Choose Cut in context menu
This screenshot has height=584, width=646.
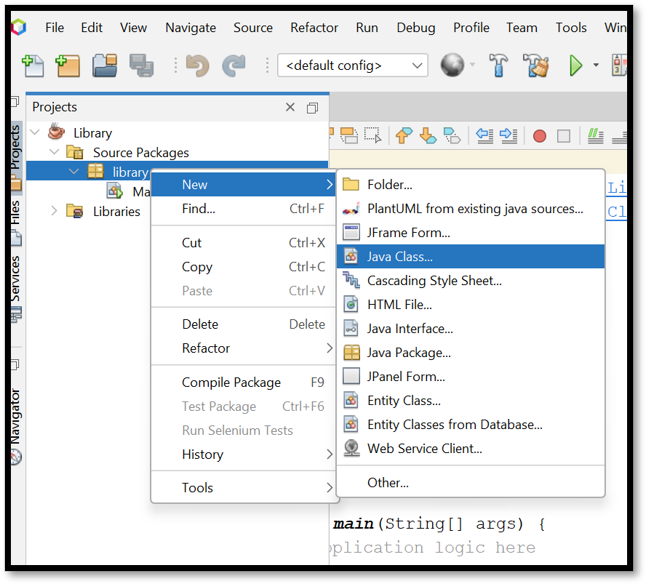[245, 243]
